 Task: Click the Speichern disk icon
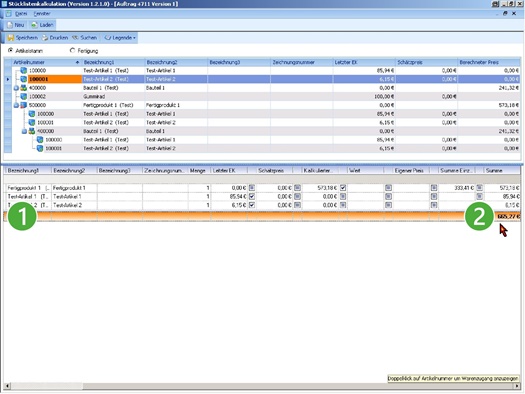click(11, 38)
